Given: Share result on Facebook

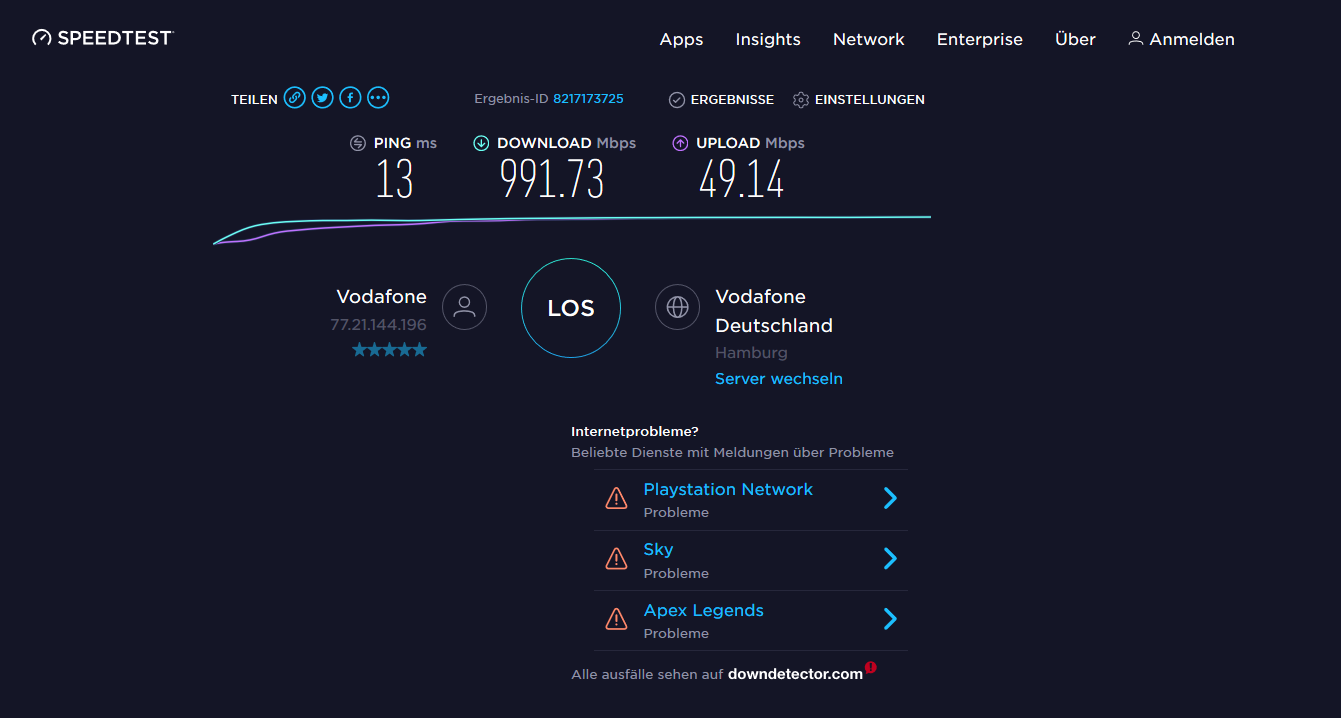Looking at the screenshot, I should (350, 97).
